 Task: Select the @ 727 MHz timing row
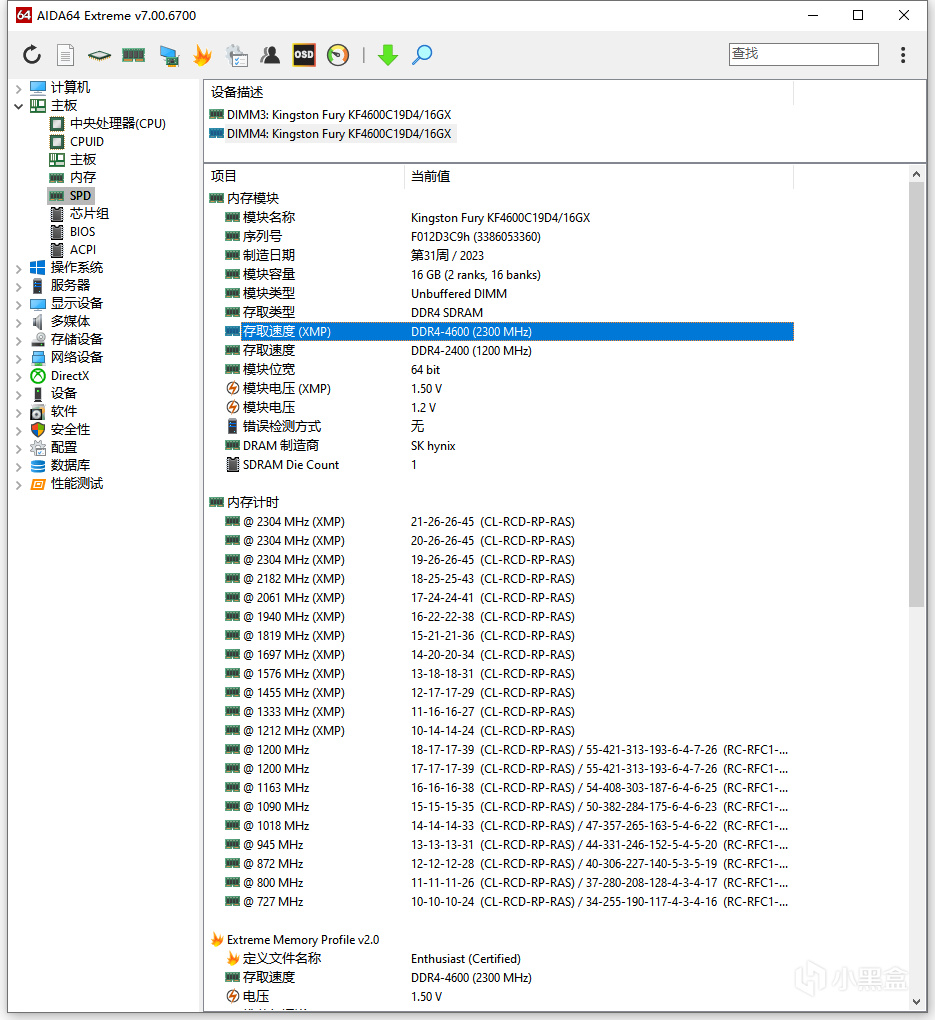[500, 902]
